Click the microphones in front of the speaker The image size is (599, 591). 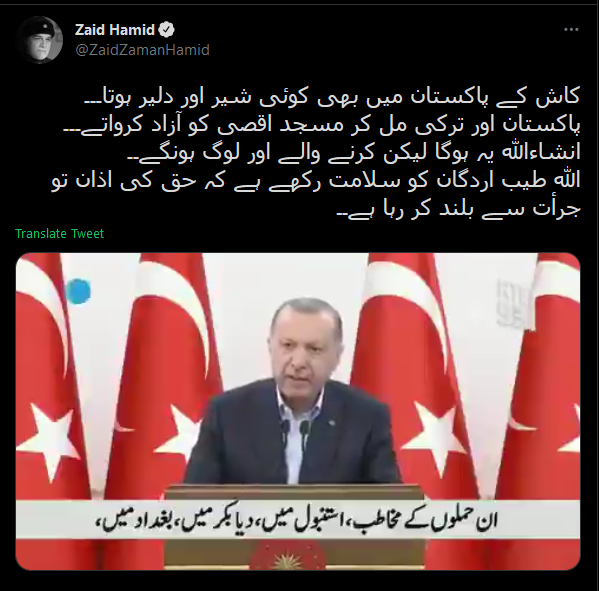pos(295,432)
